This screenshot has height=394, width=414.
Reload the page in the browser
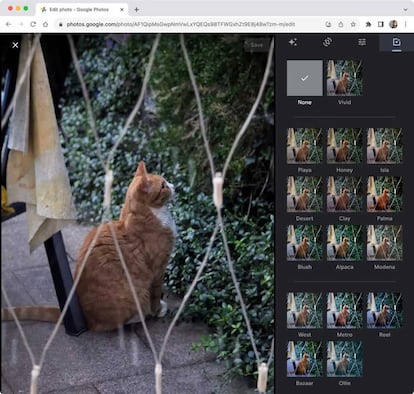33,24
